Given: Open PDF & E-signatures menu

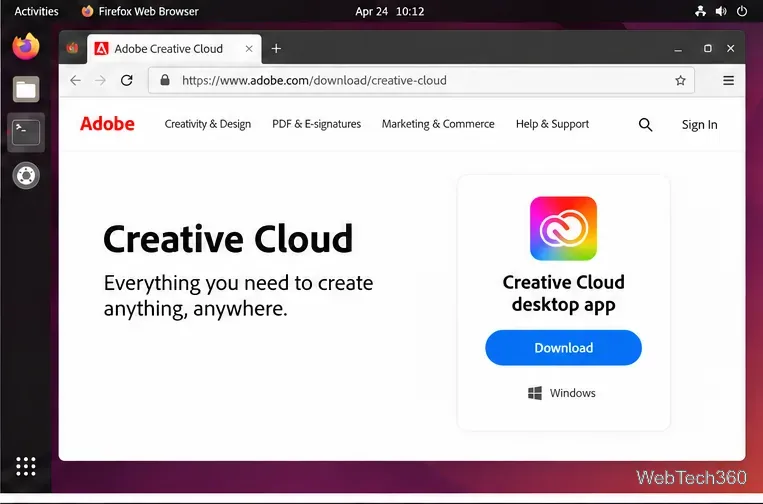Looking at the screenshot, I should 316,124.
